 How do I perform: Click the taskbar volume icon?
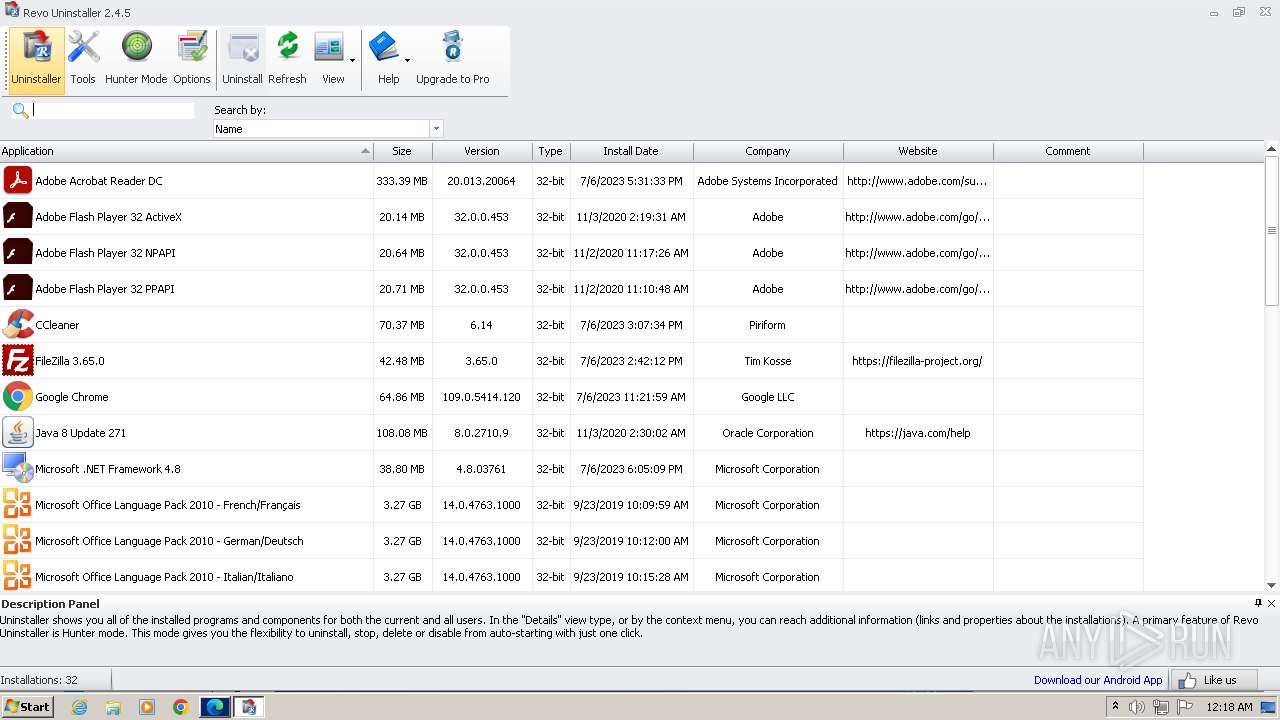[x=1137, y=707]
